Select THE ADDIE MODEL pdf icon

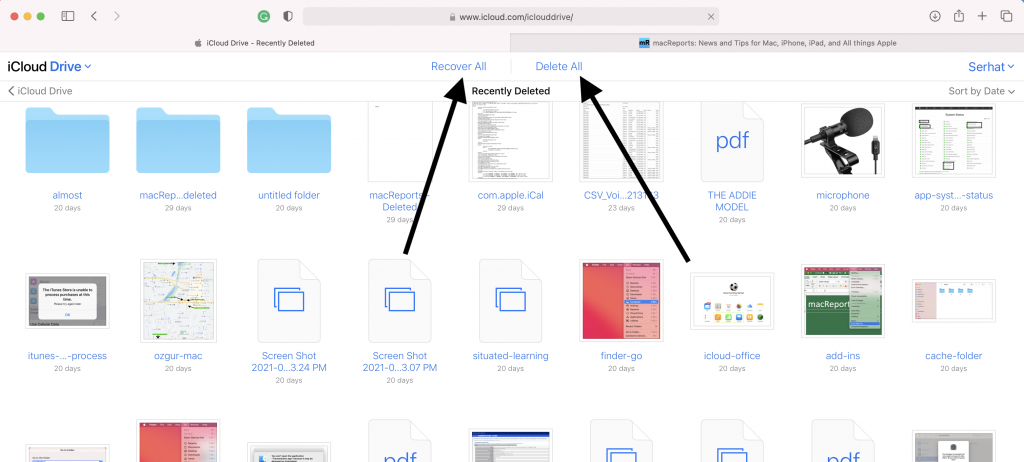732,142
